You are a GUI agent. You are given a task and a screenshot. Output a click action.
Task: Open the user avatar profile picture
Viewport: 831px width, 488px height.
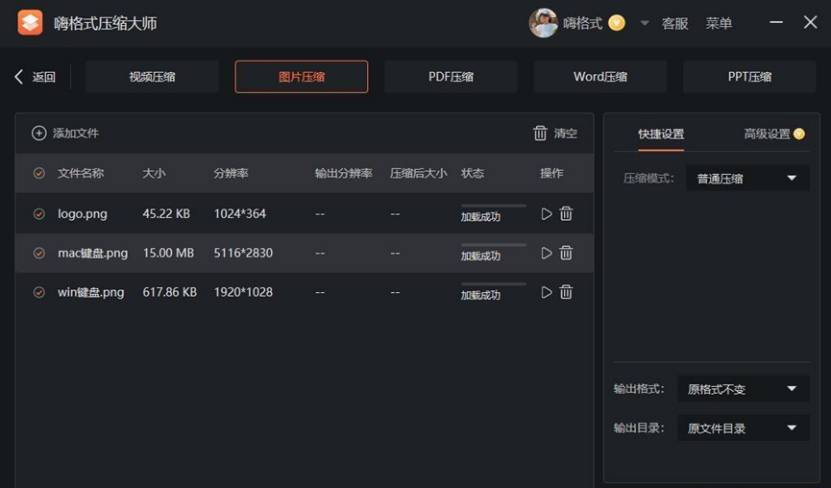pyautogui.click(x=543, y=23)
